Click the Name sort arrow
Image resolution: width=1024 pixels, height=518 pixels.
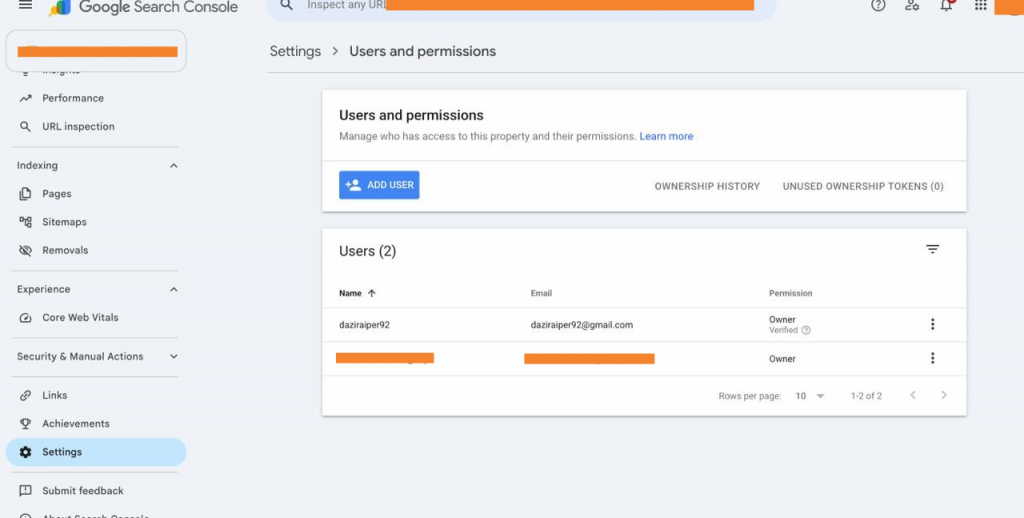372,293
